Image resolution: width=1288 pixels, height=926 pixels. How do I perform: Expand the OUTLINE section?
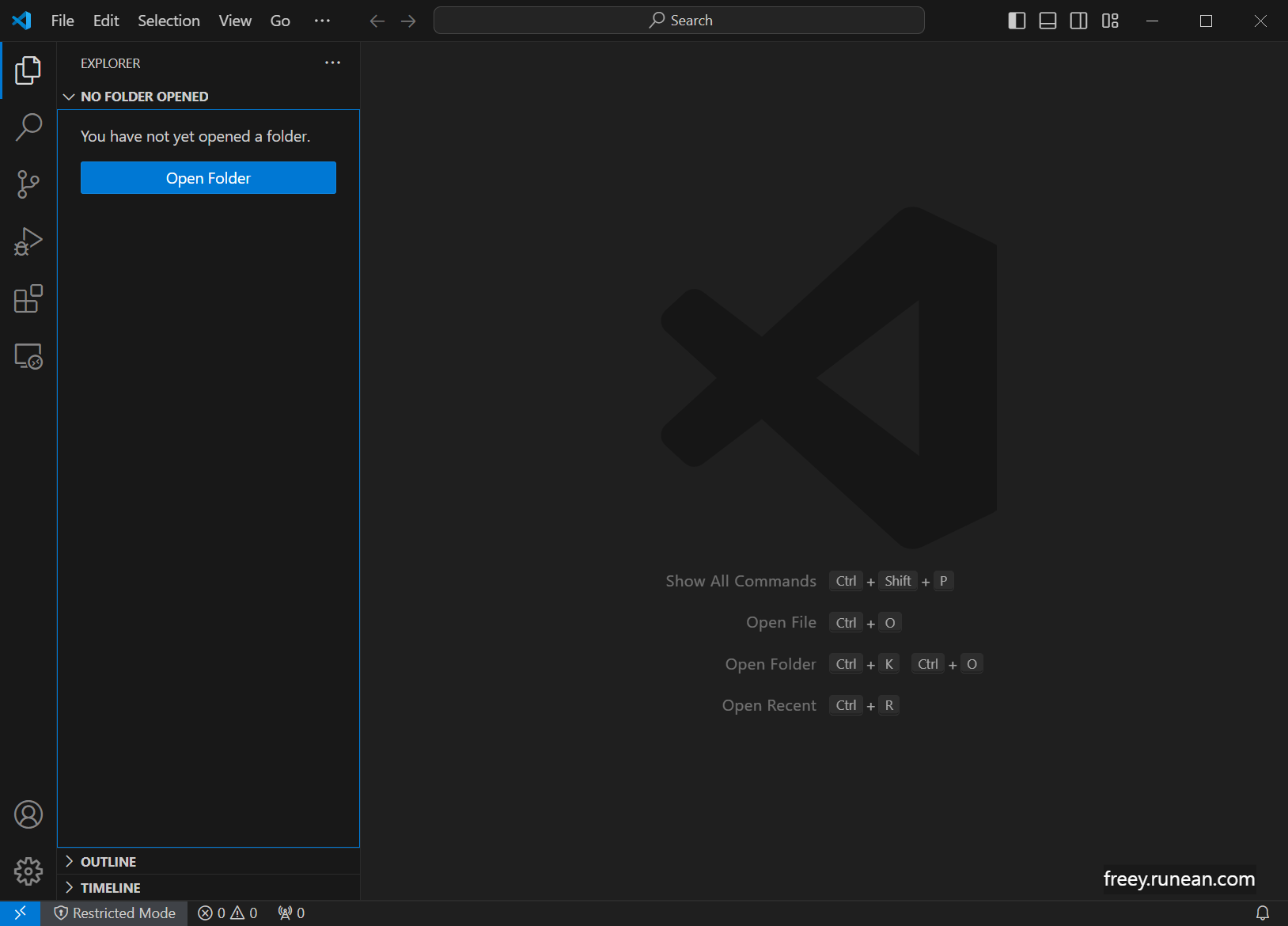(209, 862)
